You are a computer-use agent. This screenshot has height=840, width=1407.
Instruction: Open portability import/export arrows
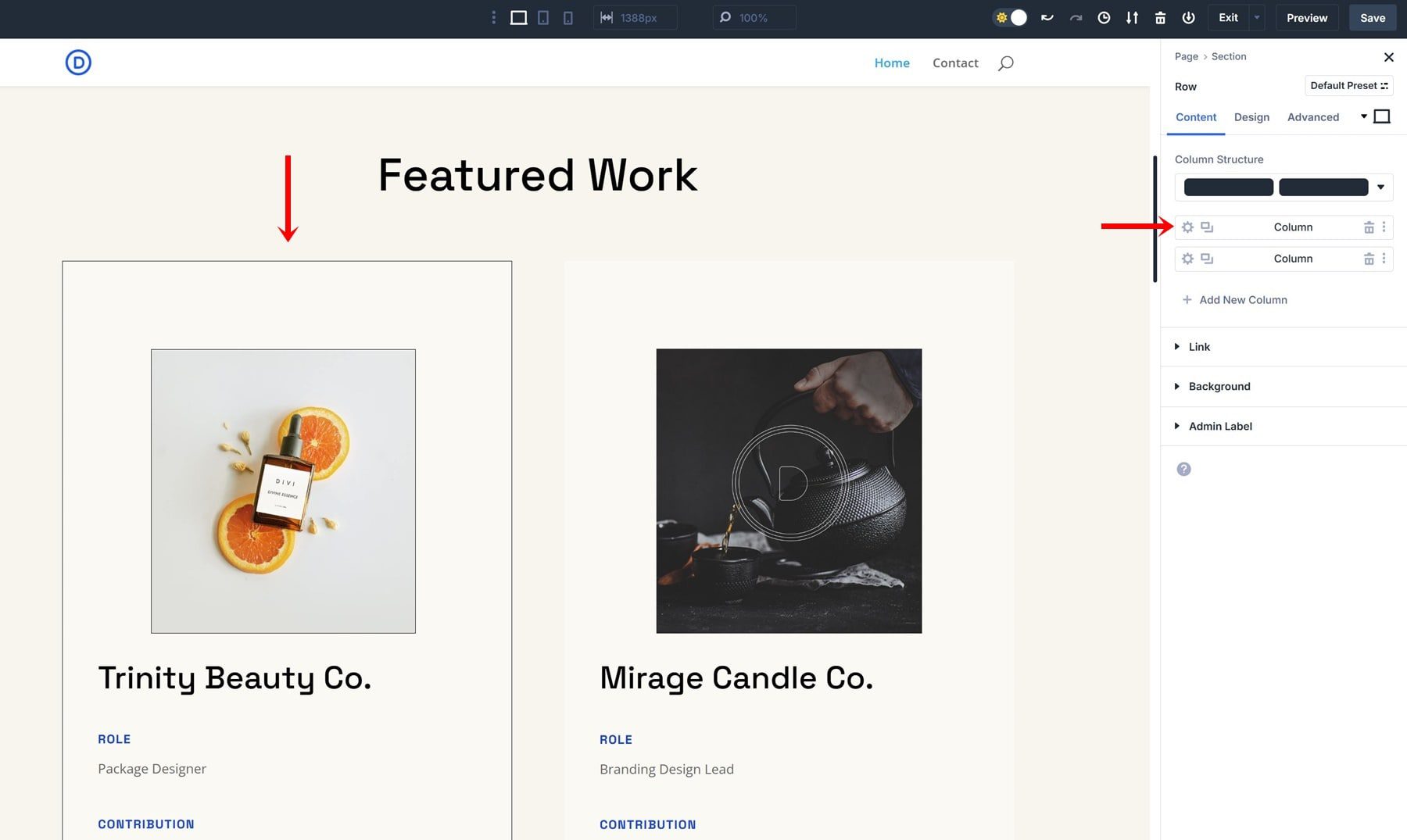(1132, 17)
